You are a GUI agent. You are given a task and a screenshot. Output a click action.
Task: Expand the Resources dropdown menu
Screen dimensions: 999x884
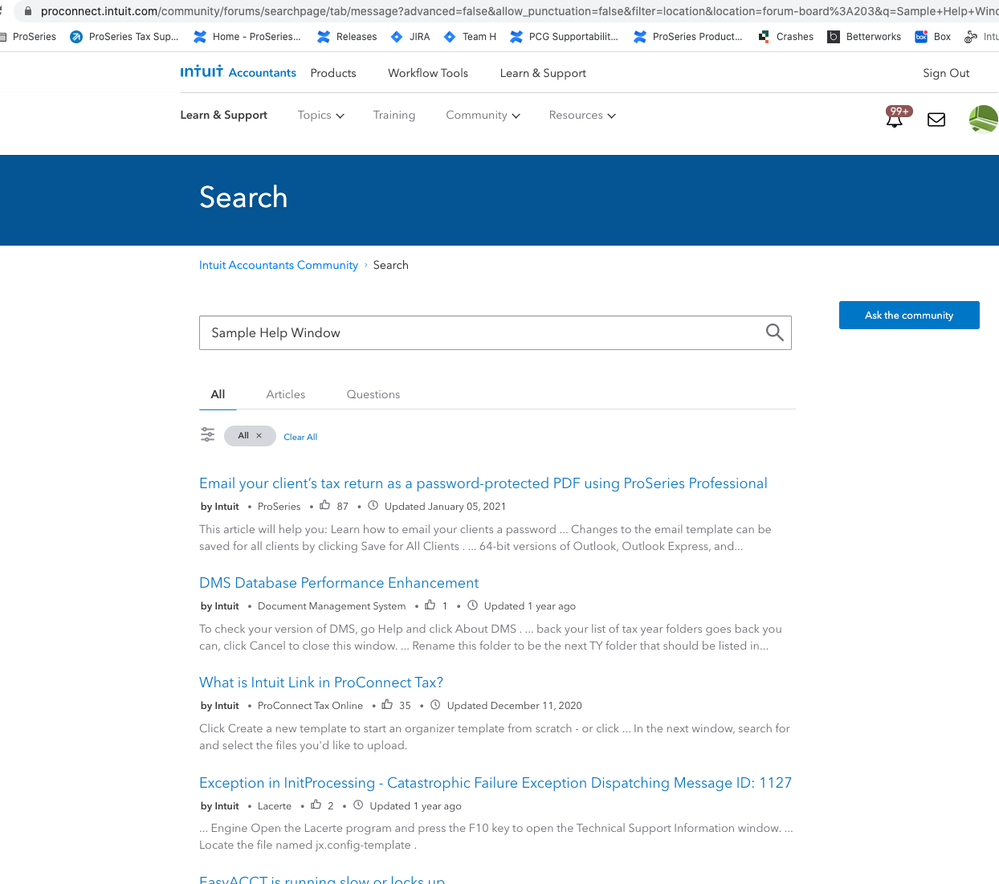click(x=582, y=115)
